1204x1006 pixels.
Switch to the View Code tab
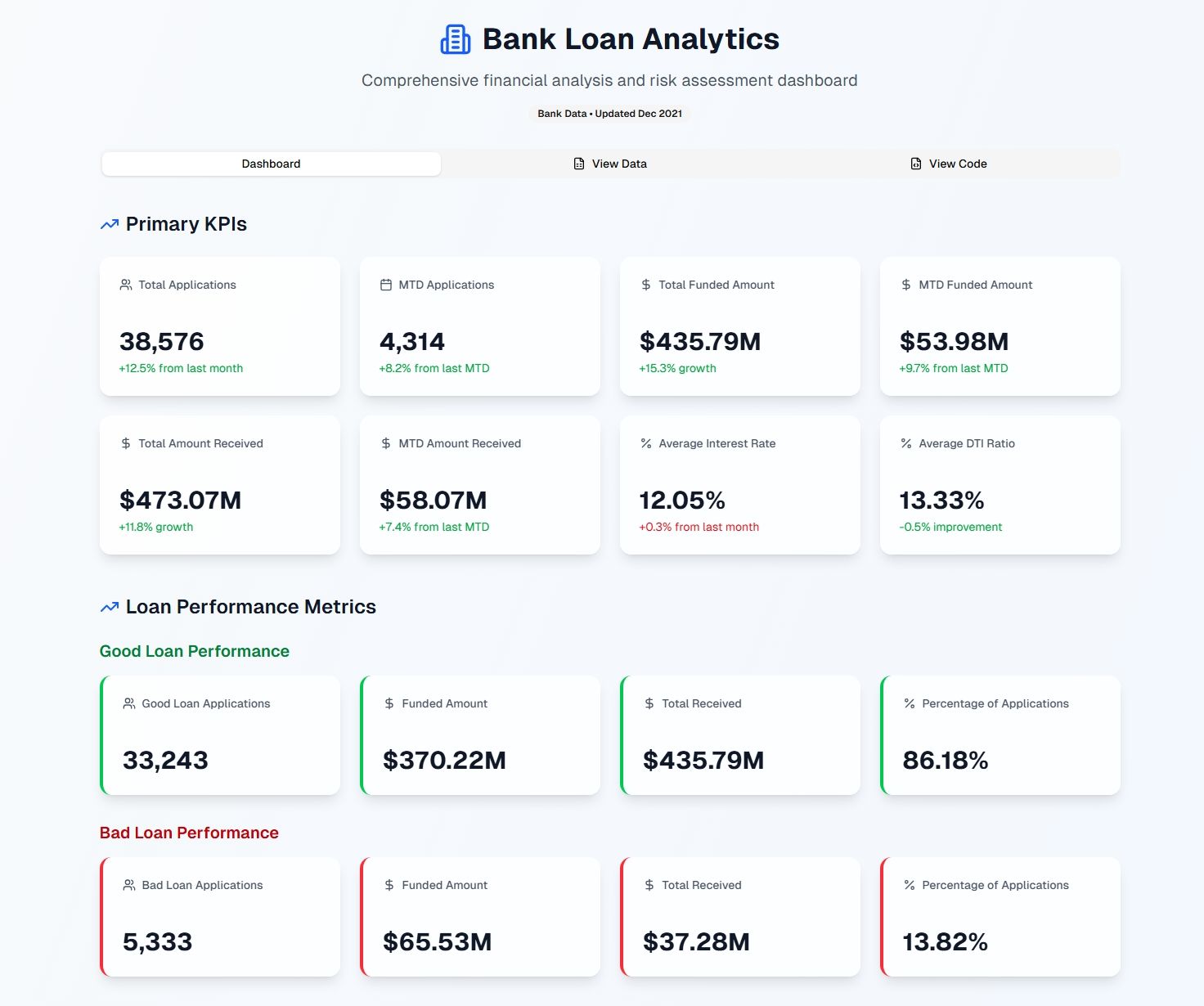click(x=948, y=164)
